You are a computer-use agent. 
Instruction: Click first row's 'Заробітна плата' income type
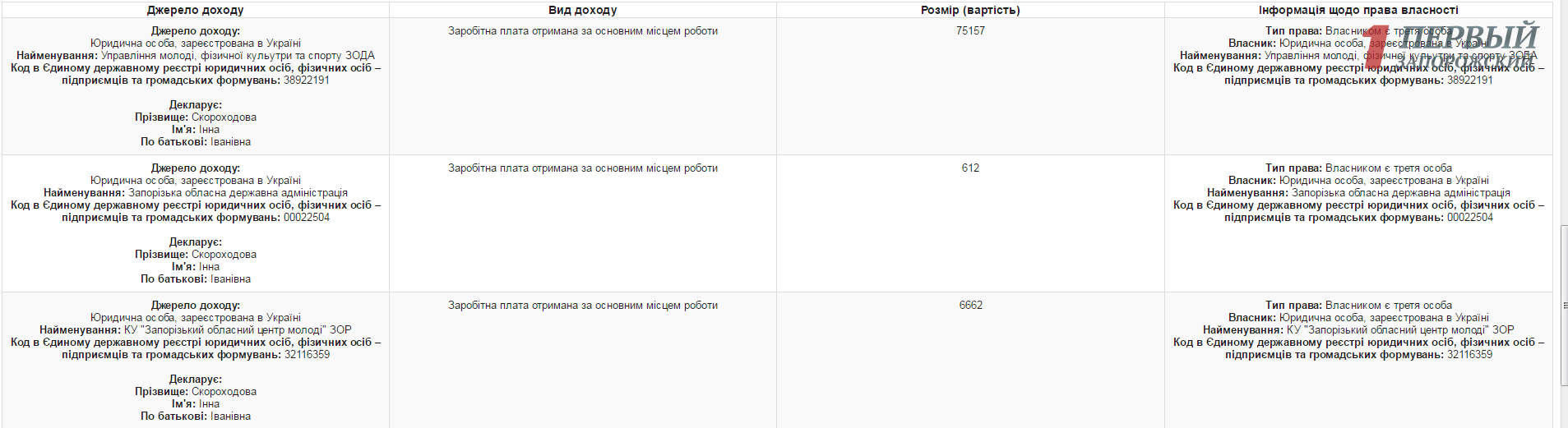click(582, 31)
